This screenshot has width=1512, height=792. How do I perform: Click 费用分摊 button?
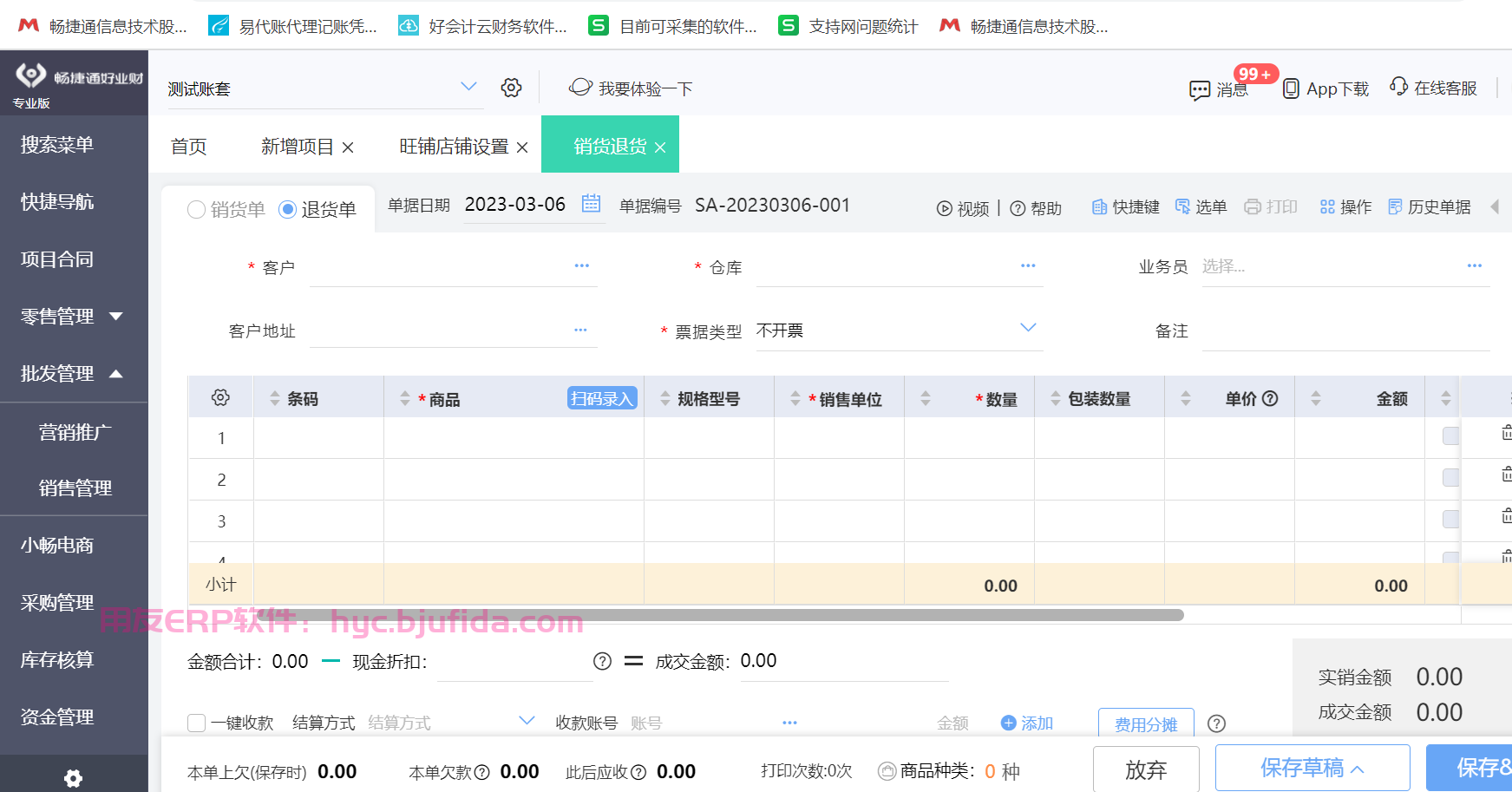(1146, 724)
